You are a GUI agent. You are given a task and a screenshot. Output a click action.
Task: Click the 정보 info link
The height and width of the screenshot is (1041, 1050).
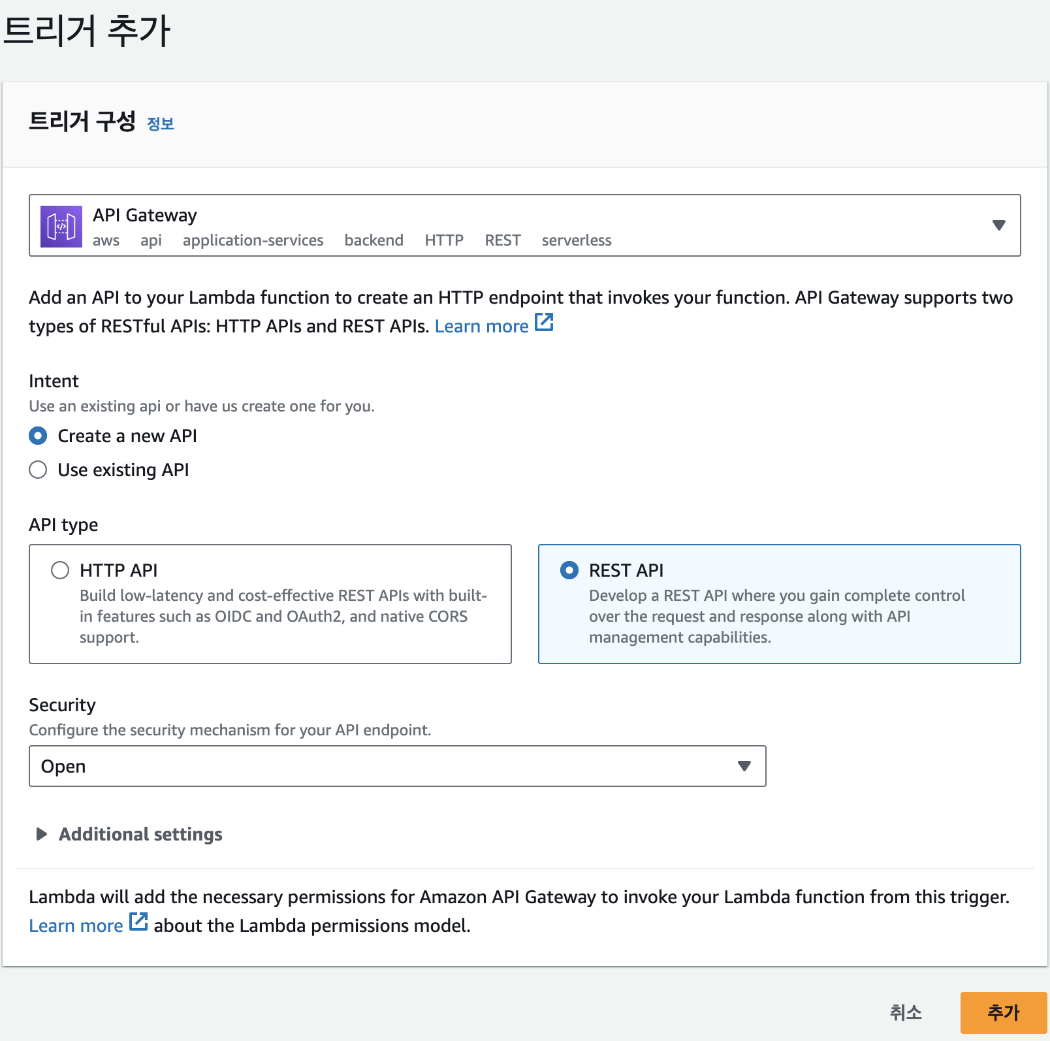click(x=160, y=123)
